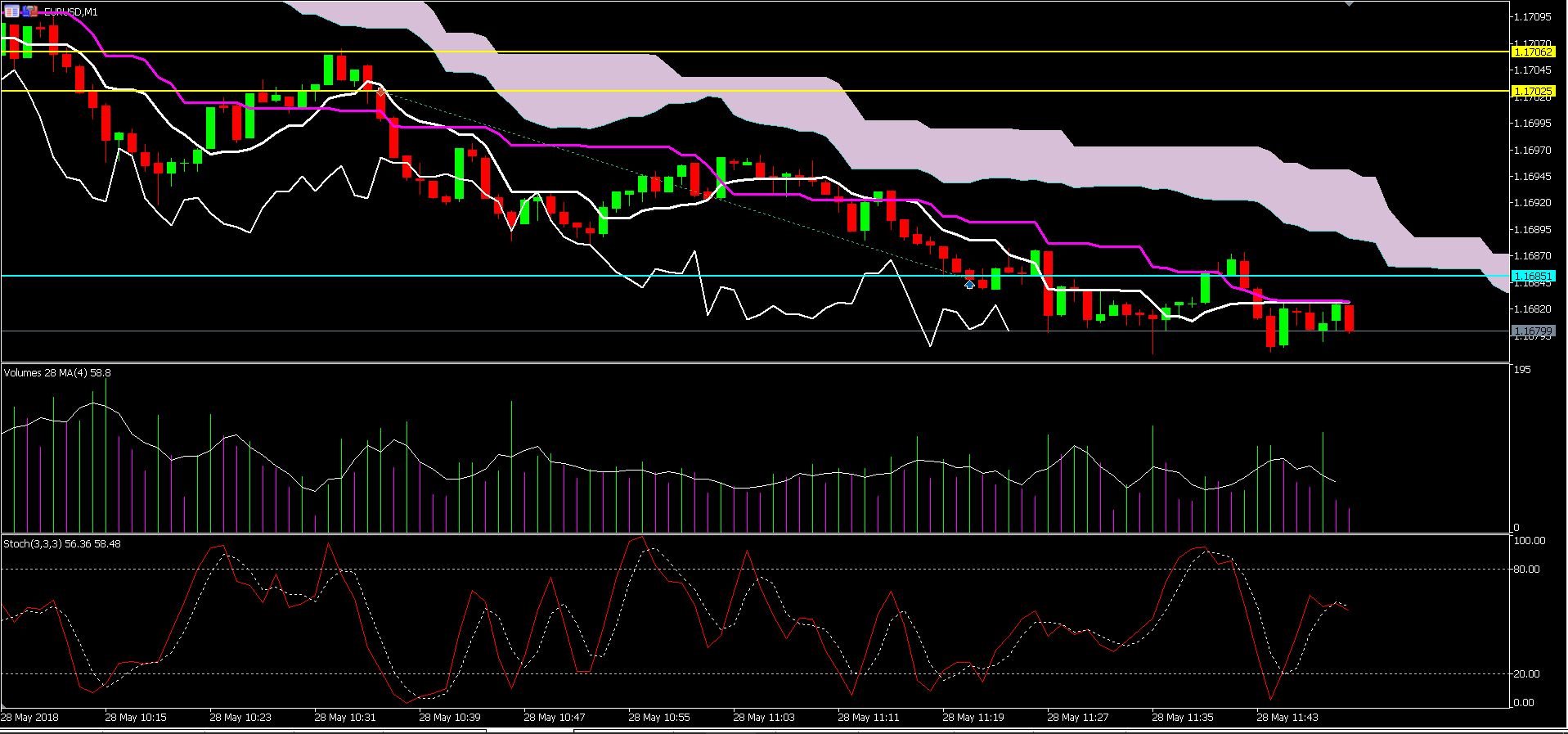Click the 28 May 11:11 time label

pyautogui.click(x=869, y=718)
